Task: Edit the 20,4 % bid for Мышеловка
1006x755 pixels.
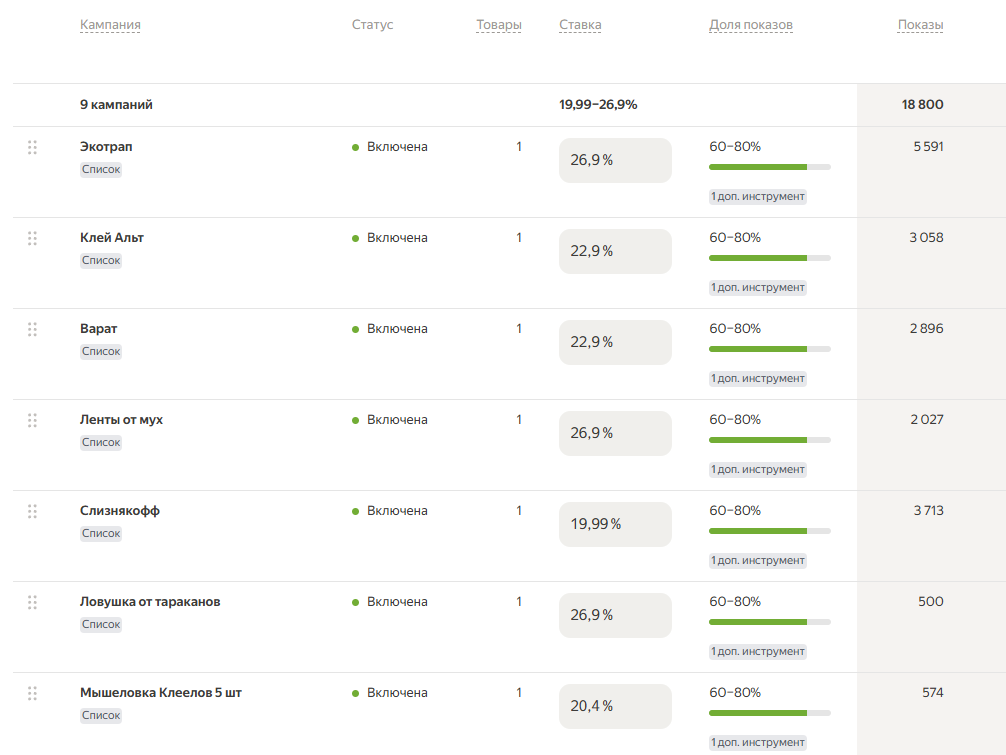Action: click(x=615, y=706)
